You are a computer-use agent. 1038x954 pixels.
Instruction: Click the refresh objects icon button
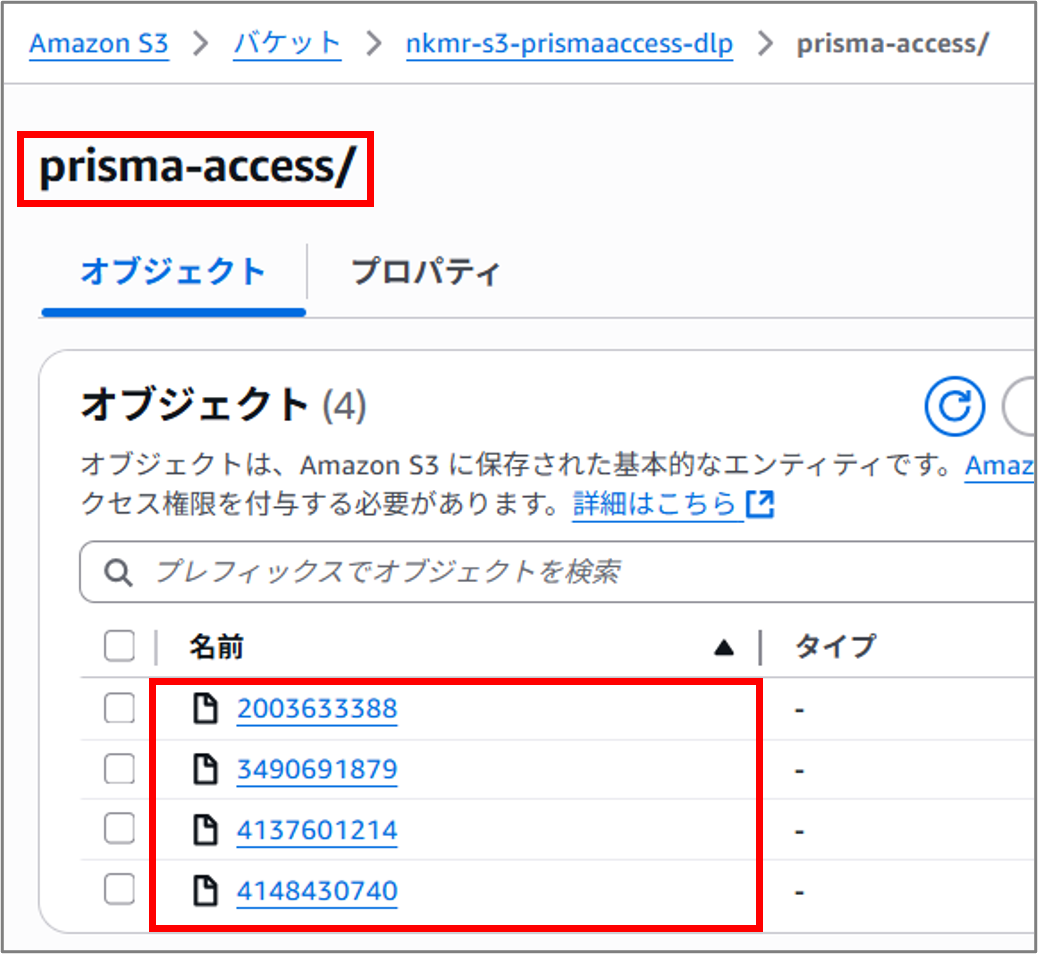click(955, 406)
